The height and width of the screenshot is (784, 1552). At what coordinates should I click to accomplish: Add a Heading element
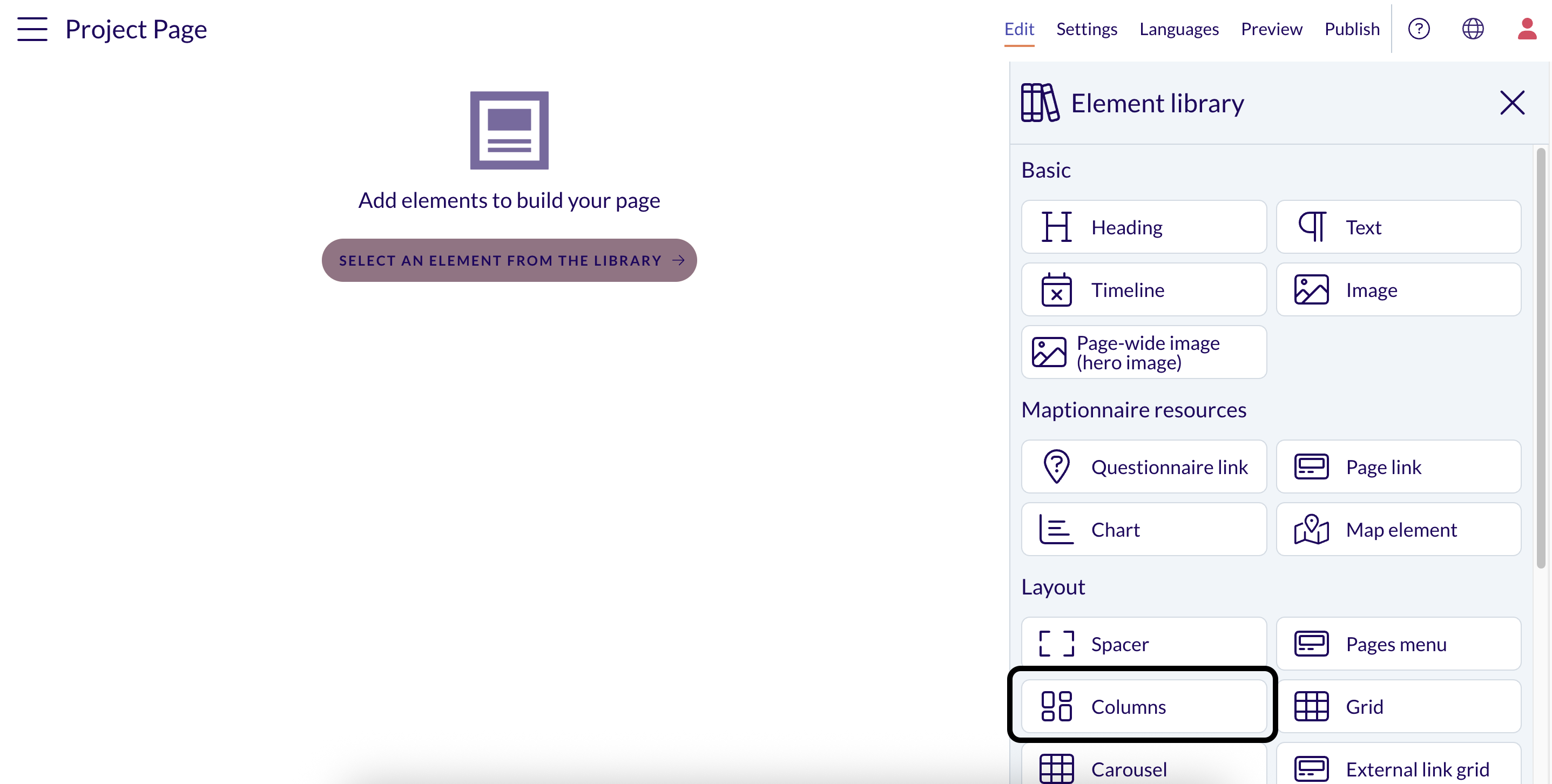pos(1144,227)
